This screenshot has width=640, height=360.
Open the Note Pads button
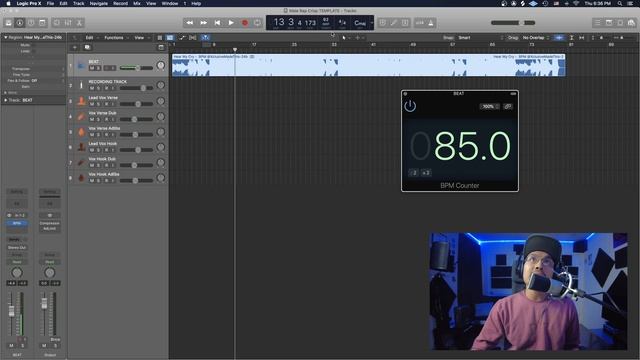click(x=609, y=23)
